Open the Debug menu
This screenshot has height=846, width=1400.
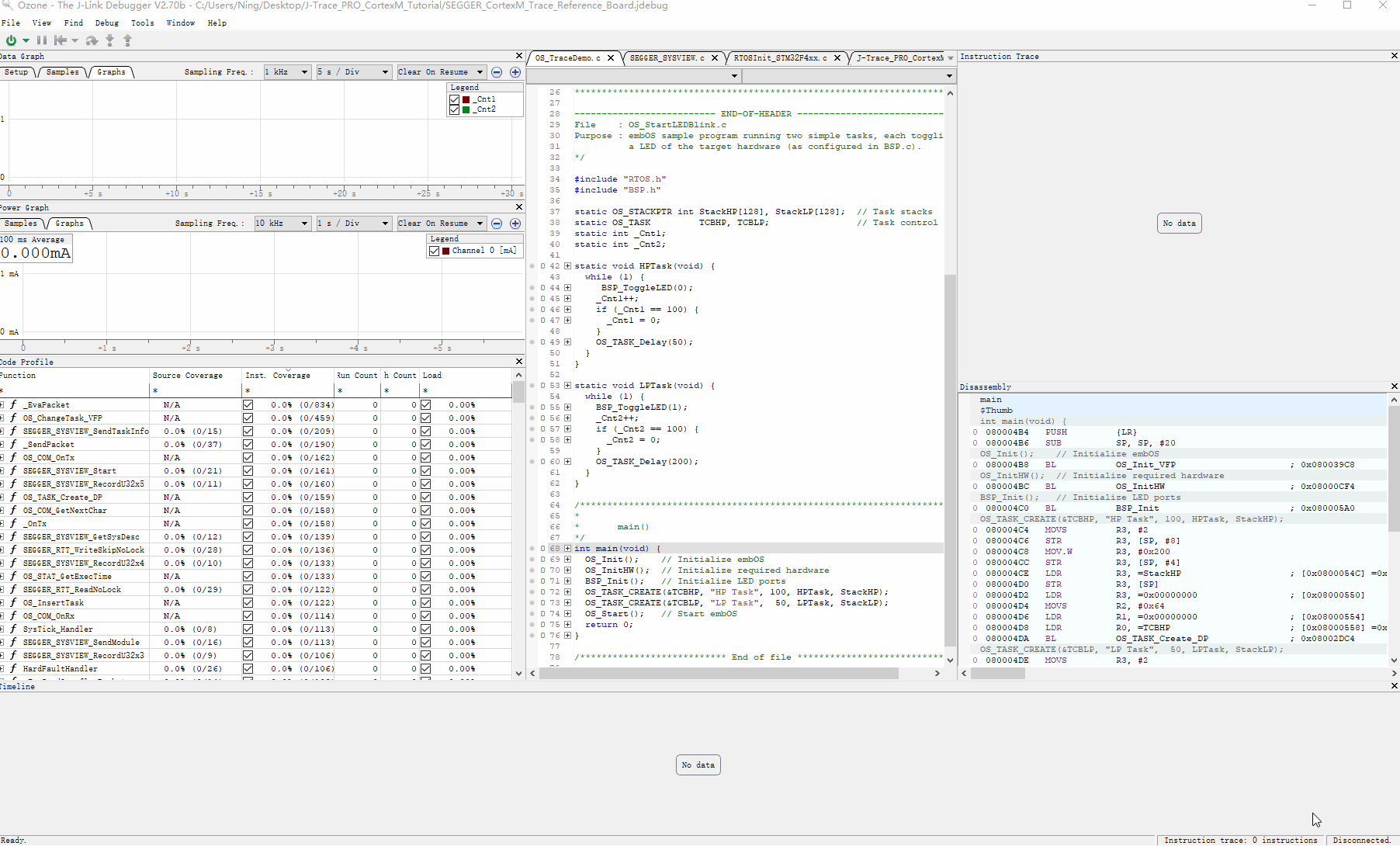pos(107,23)
